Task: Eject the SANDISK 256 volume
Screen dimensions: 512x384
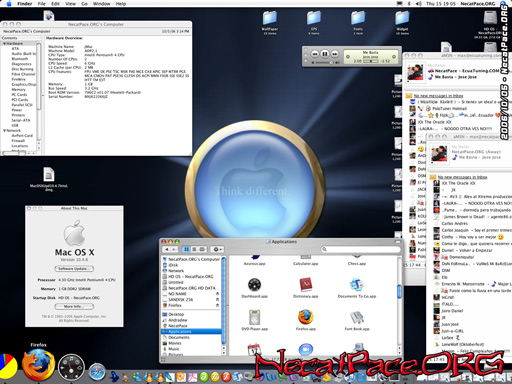Action: 217,300
